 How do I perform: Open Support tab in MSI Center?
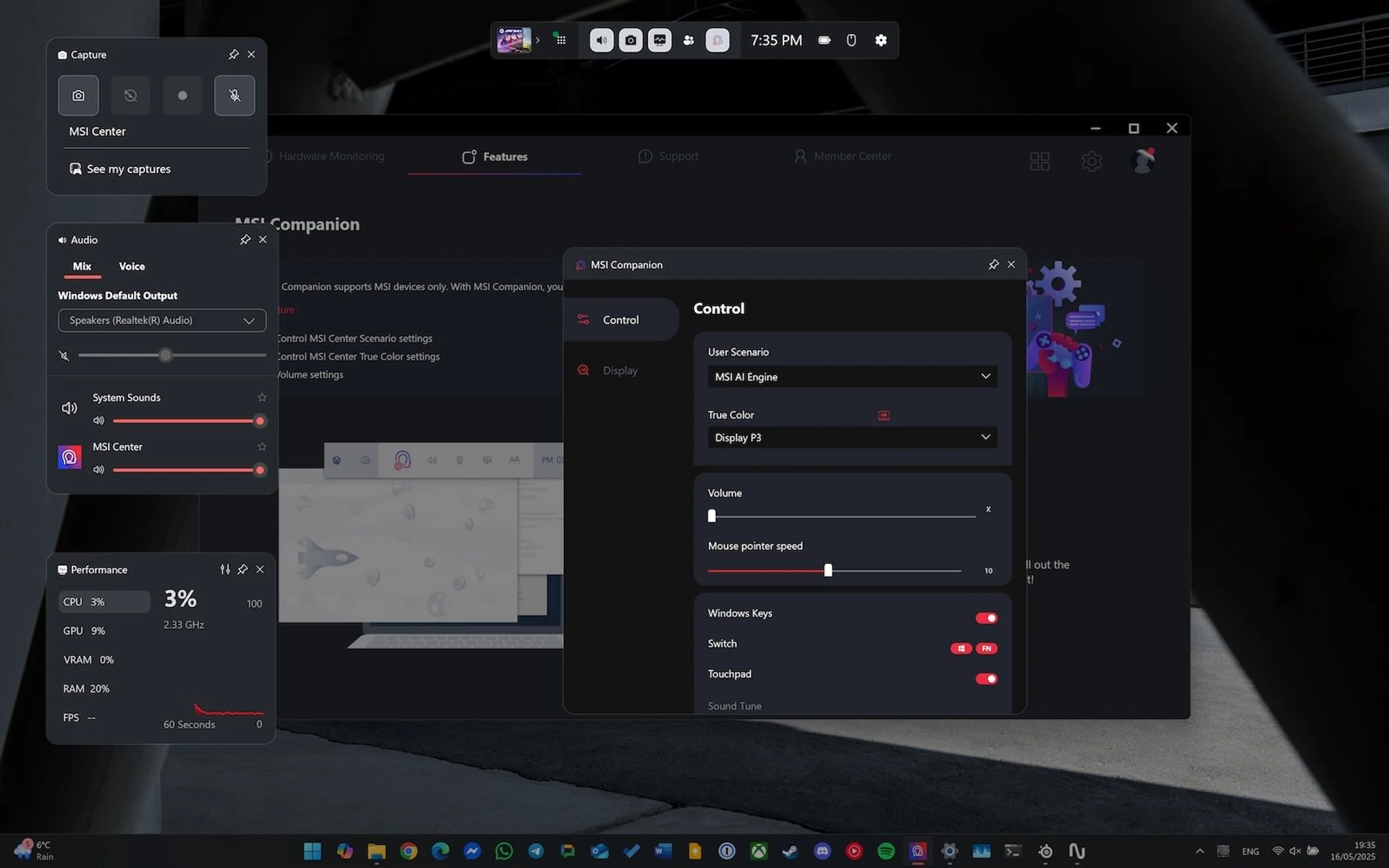(x=668, y=156)
